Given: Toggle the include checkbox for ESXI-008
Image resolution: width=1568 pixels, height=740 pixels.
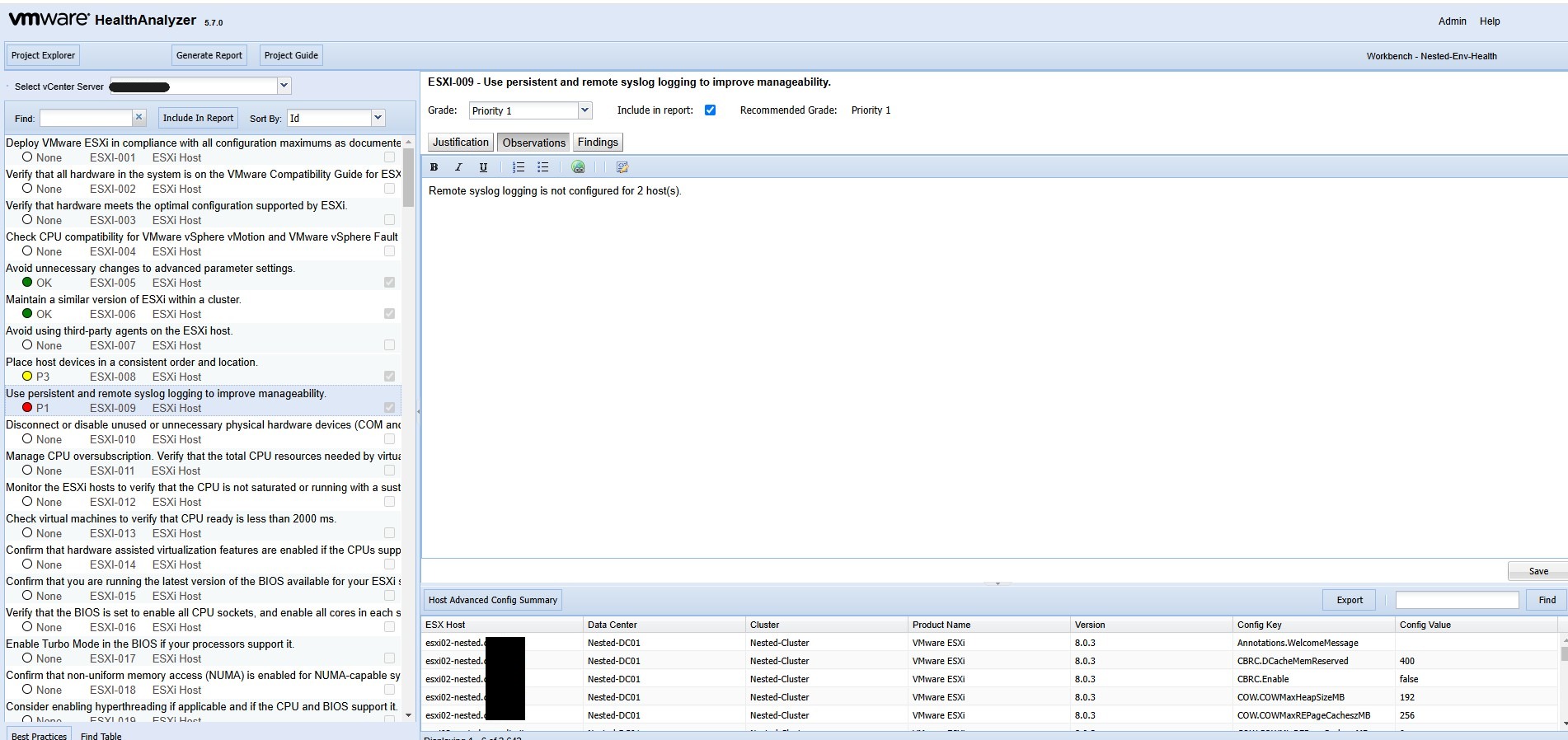Looking at the screenshot, I should [x=389, y=376].
